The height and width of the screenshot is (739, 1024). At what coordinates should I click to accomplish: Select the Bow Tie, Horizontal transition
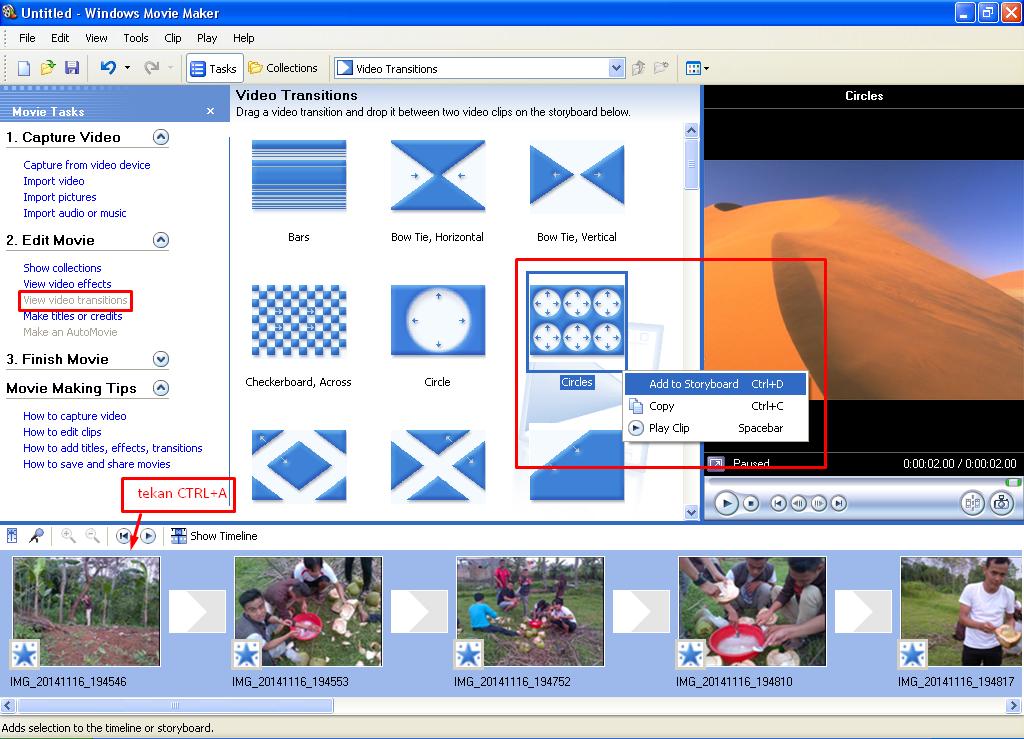coord(438,175)
